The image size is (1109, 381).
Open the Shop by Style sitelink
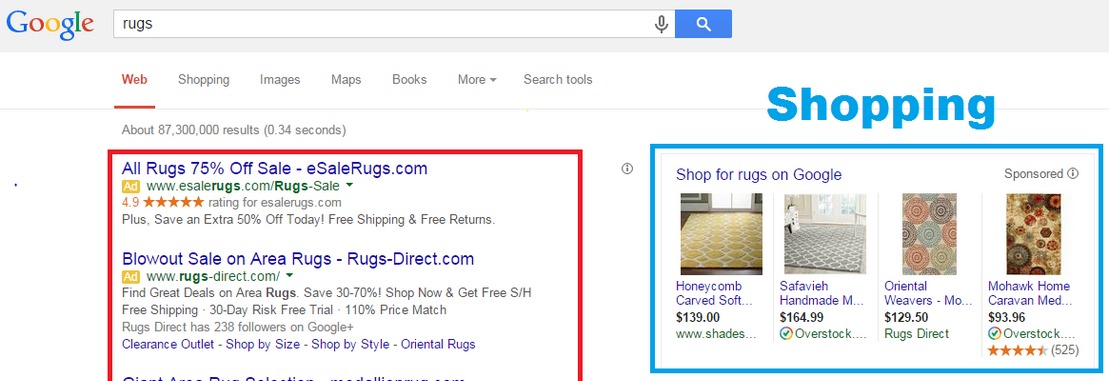tap(351, 345)
